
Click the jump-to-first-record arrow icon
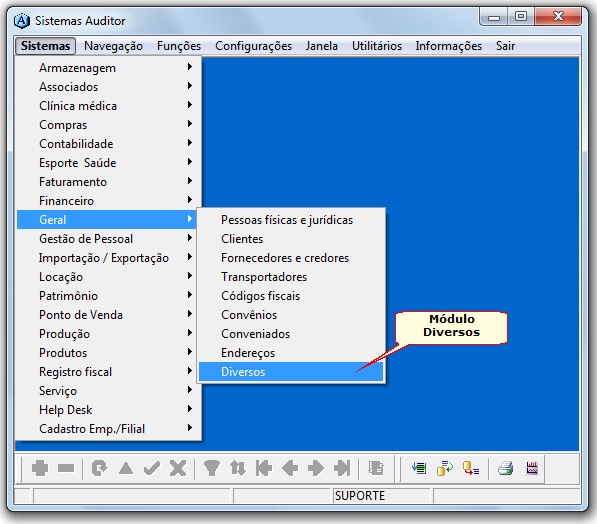[x=263, y=468]
